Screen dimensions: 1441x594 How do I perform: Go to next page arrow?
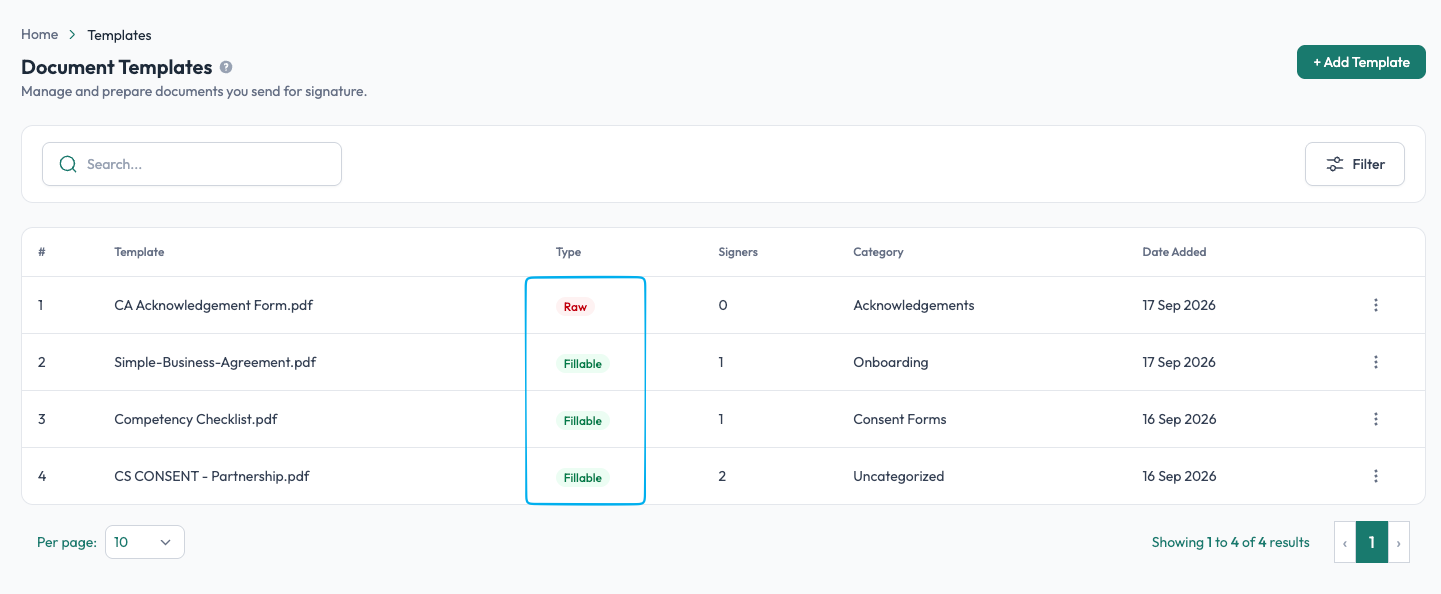tap(1398, 543)
